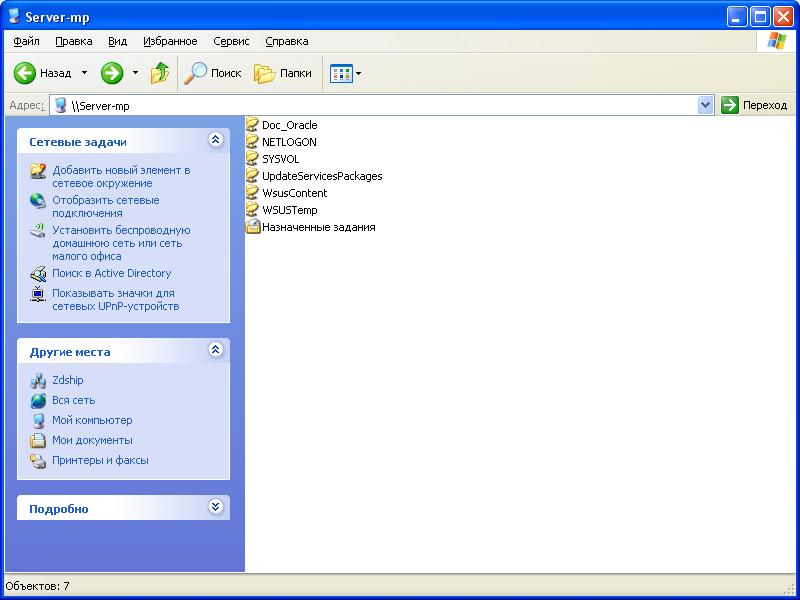The height and width of the screenshot is (600, 800).
Task: Select the NETLOGON name text
Action: tap(289, 142)
